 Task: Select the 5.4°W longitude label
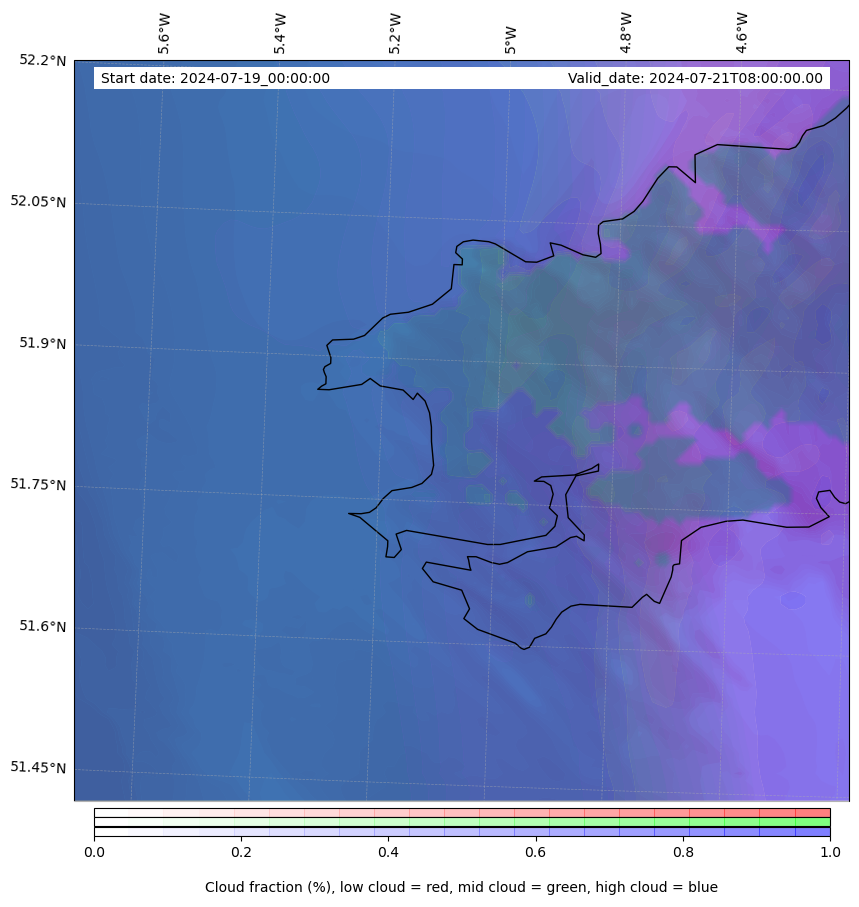280,33
